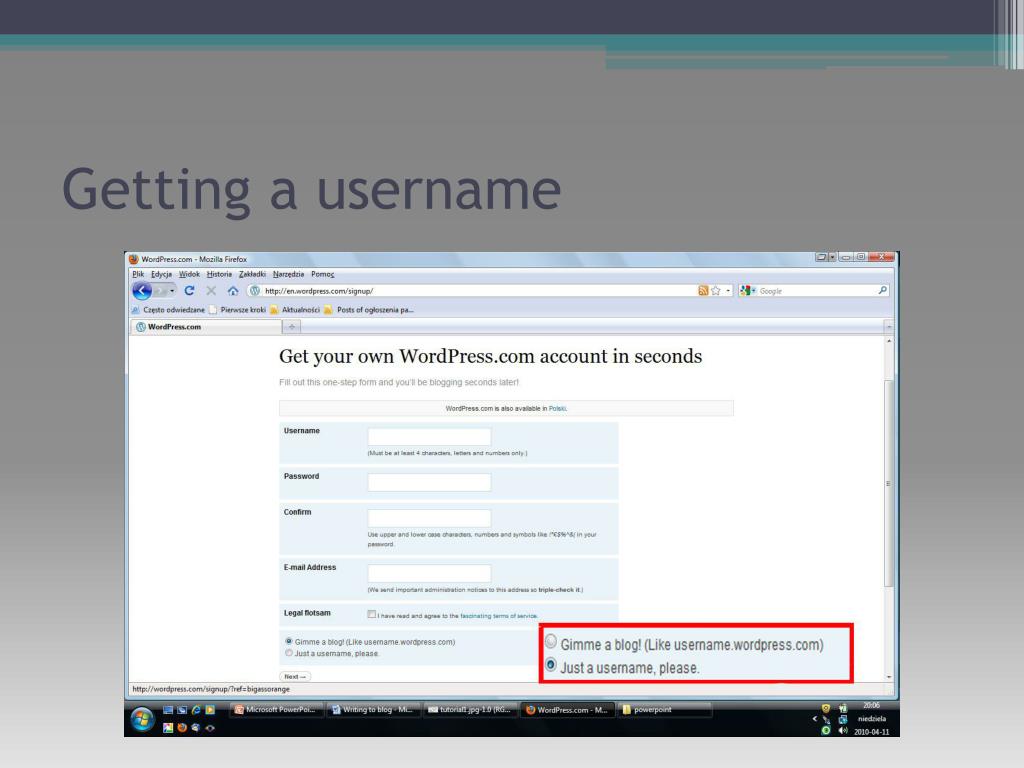Viewport: 1024px width, 768px height.
Task: Open the Historia menu
Action: (x=219, y=274)
